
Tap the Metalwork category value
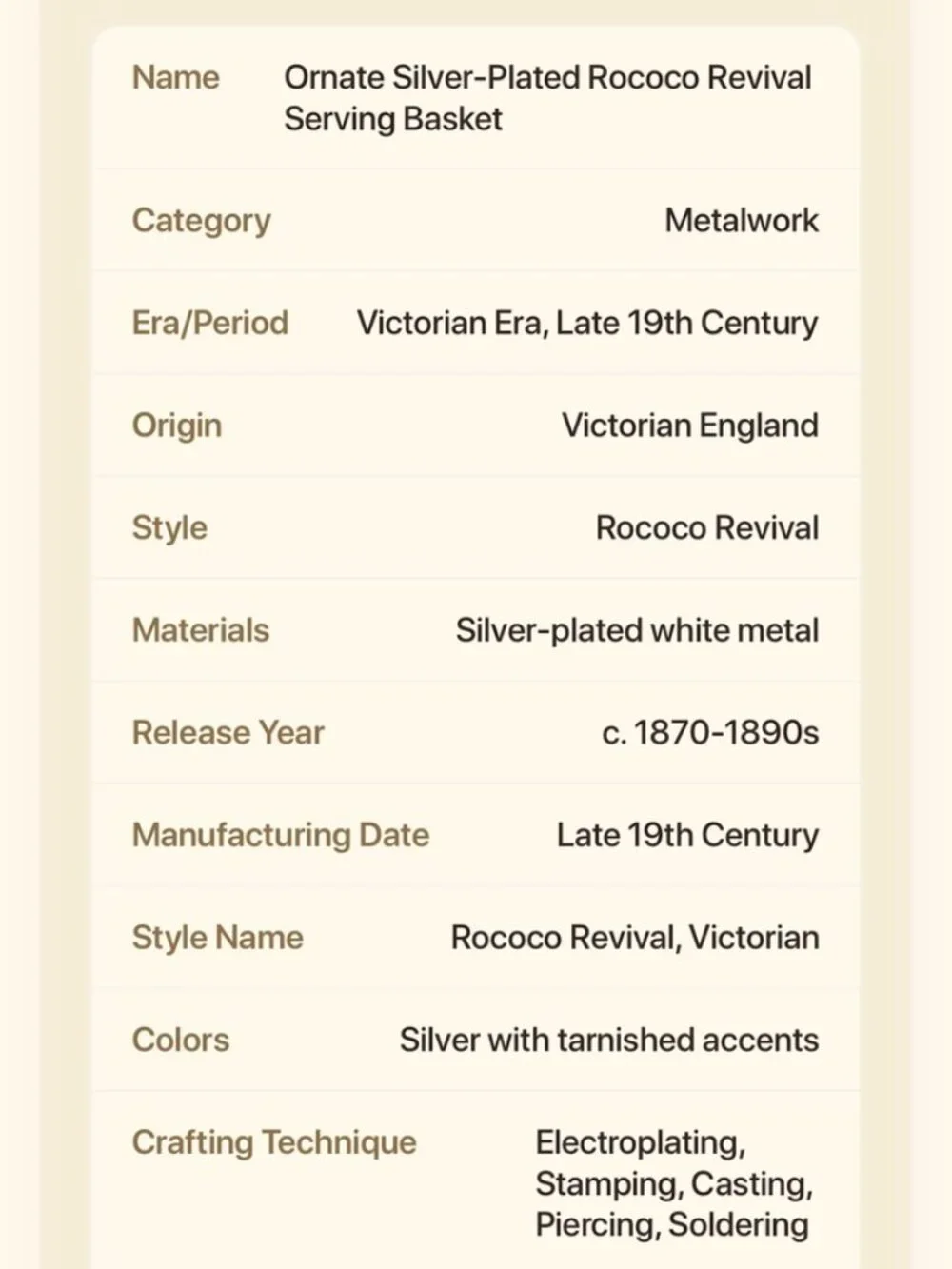coord(742,220)
